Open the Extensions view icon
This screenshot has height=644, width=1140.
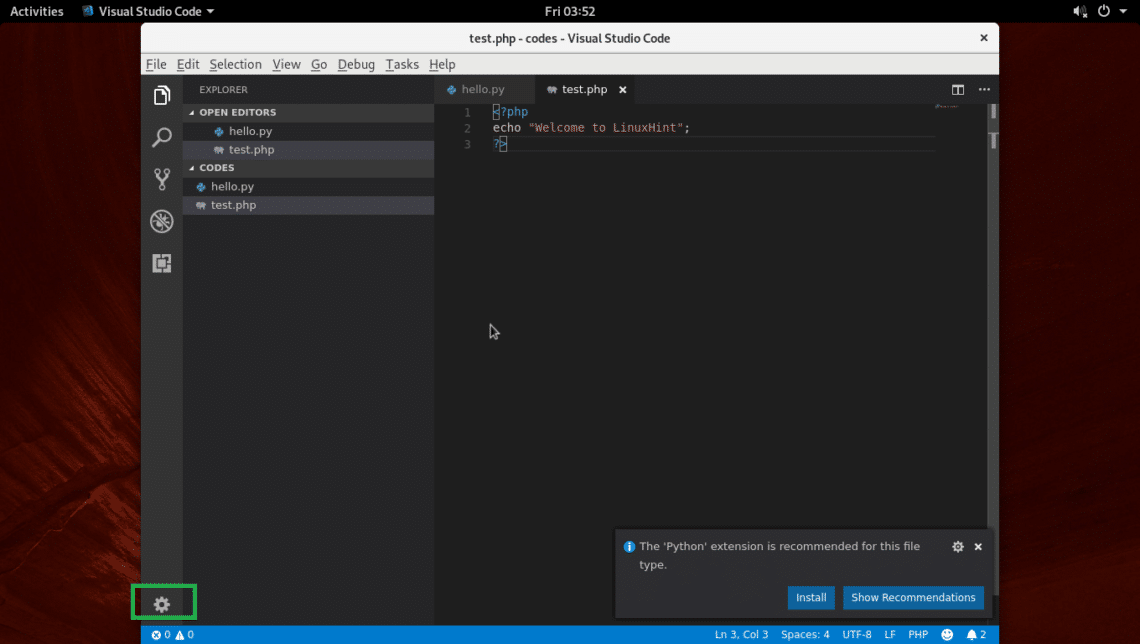click(x=161, y=264)
